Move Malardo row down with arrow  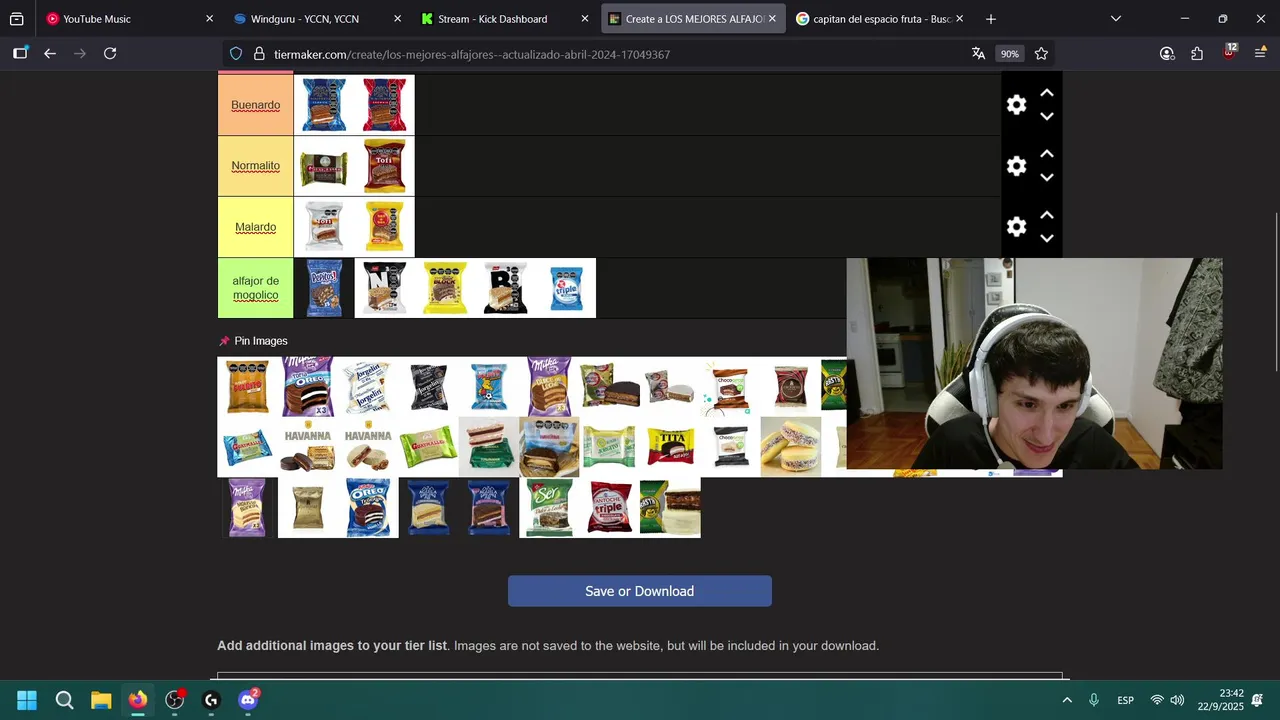(1047, 238)
